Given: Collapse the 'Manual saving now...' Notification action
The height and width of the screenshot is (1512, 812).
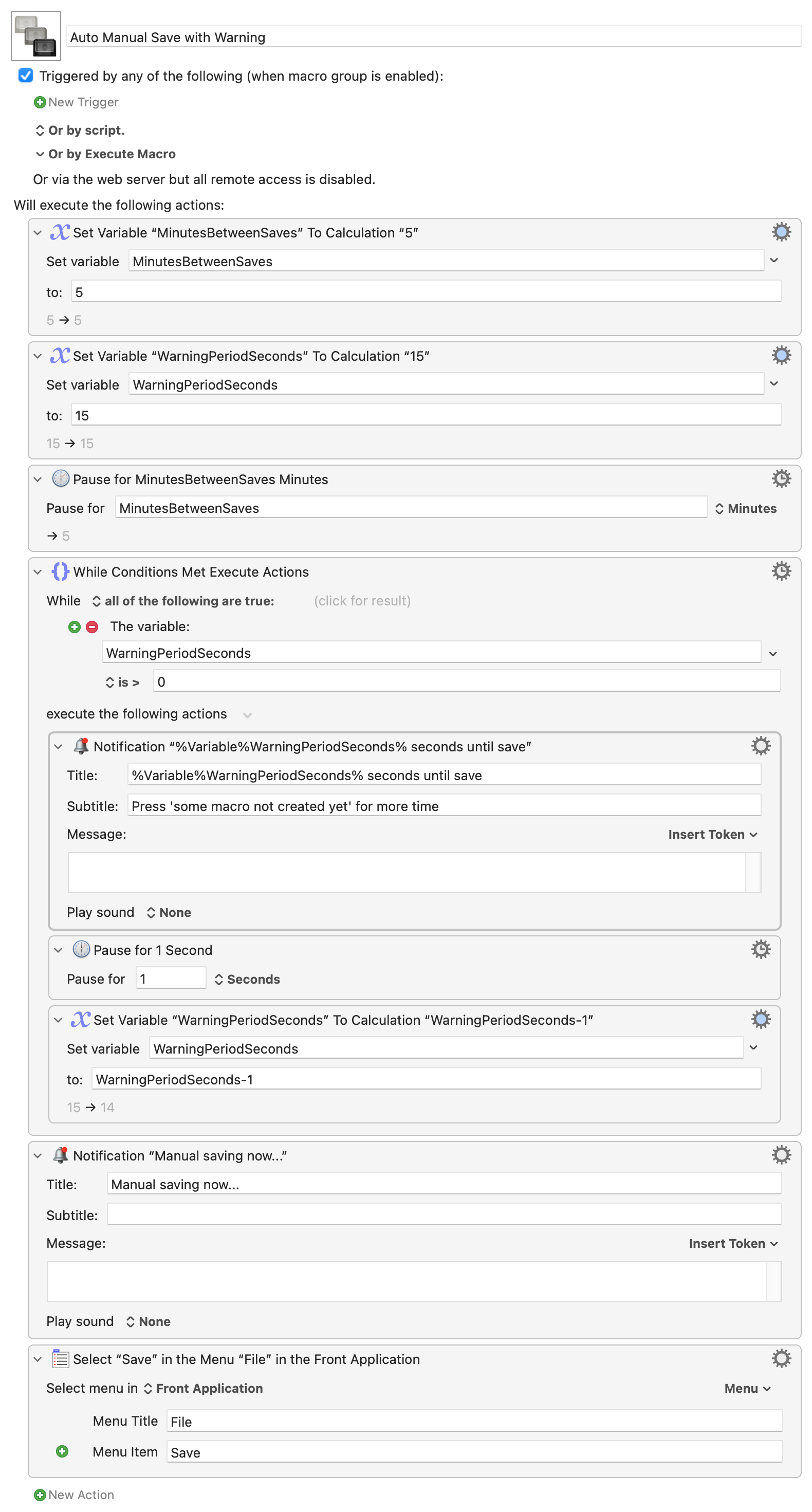Looking at the screenshot, I should point(38,1155).
